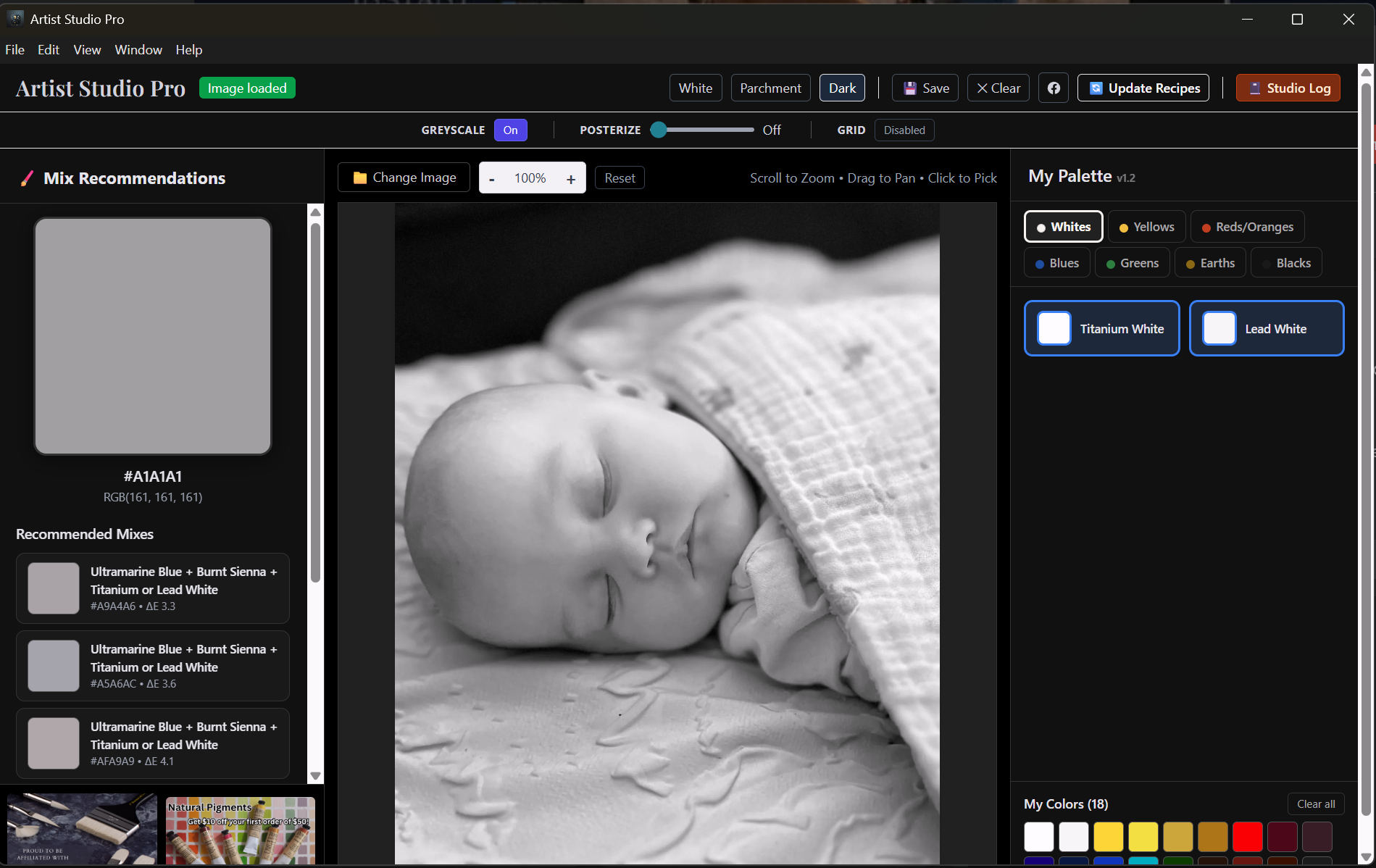Select the Greens palette category

(x=1132, y=263)
